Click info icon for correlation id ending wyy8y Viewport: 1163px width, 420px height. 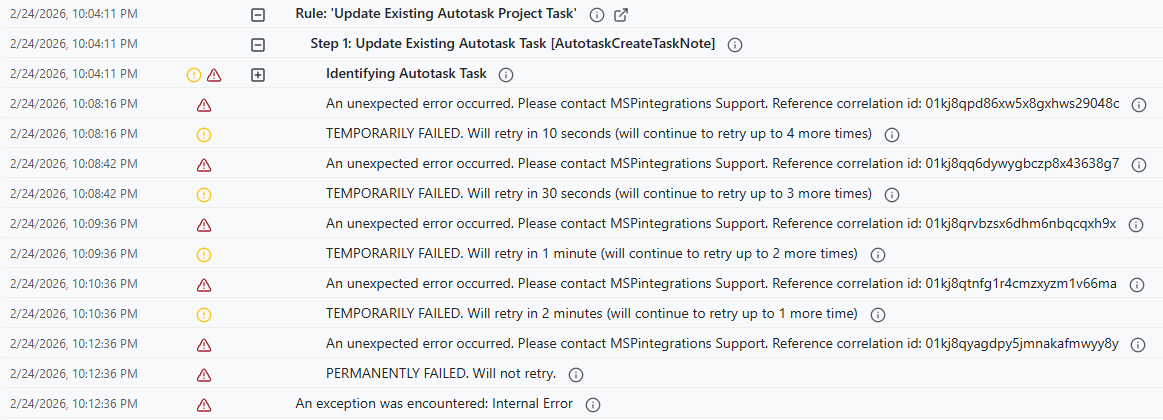(x=1138, y=345)
